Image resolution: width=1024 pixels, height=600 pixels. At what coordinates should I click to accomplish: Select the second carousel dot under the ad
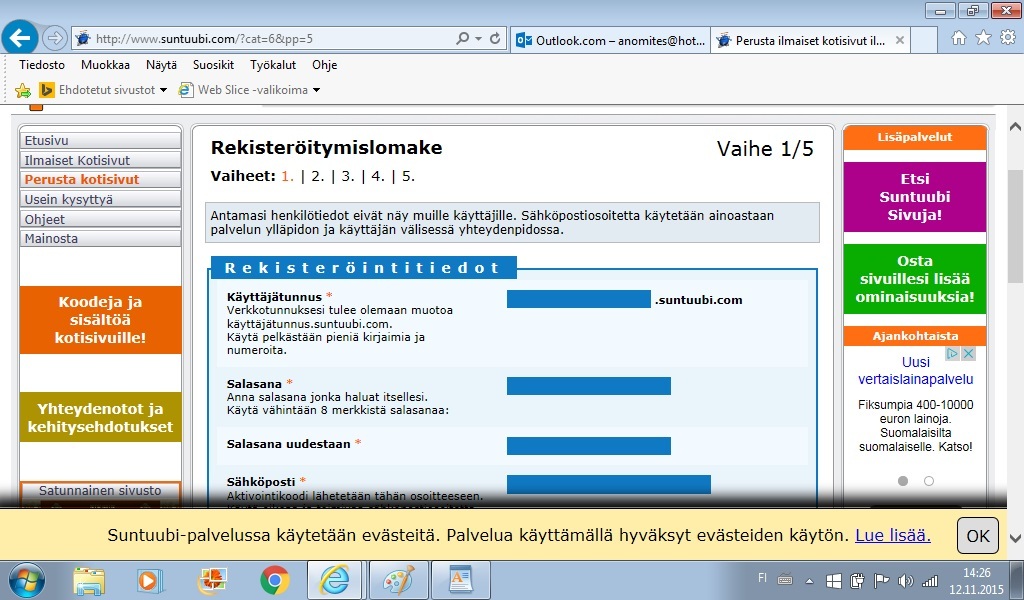click(x=929, y=481)
